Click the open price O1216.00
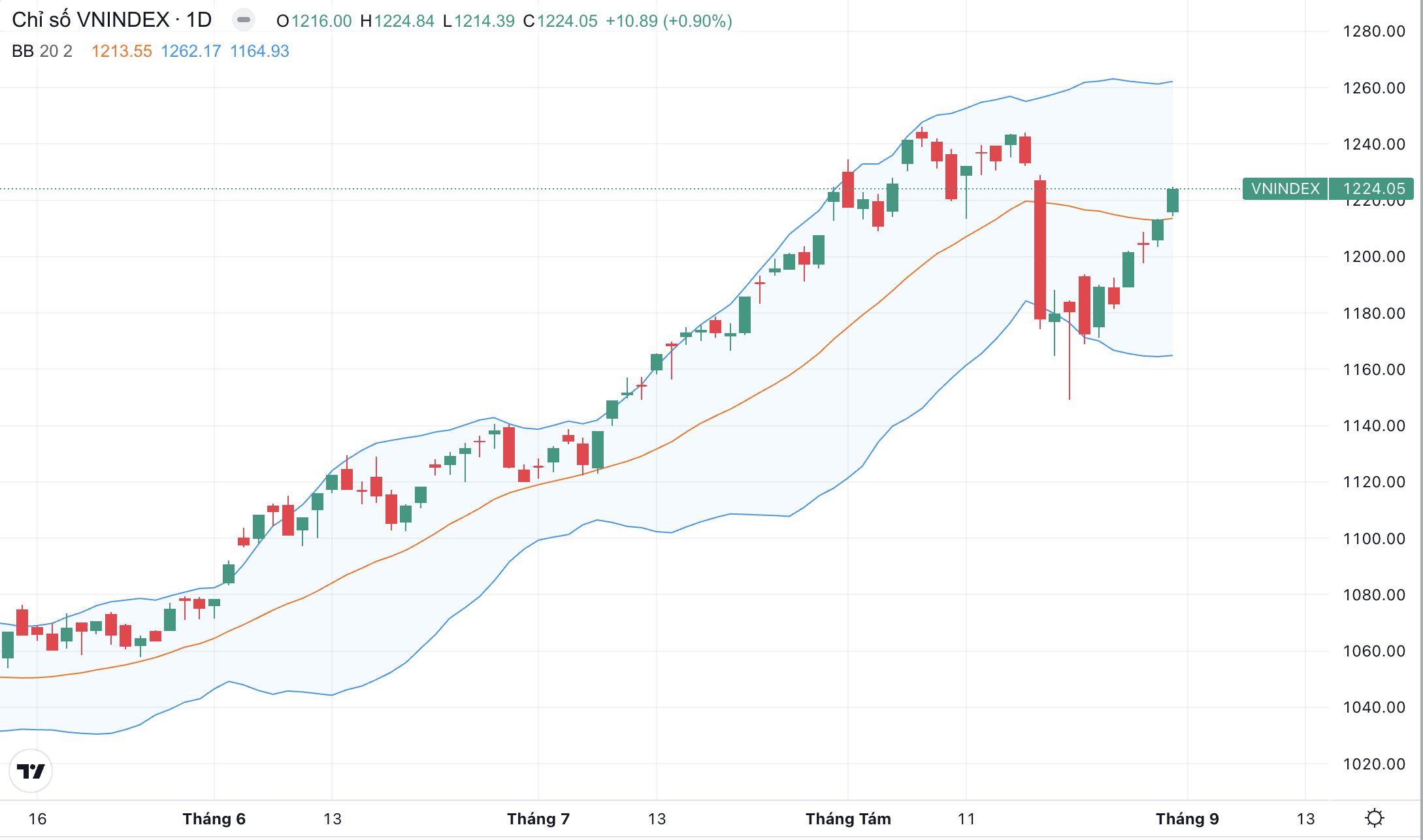Screen dimensions: 1423x840 click(314, 21)
